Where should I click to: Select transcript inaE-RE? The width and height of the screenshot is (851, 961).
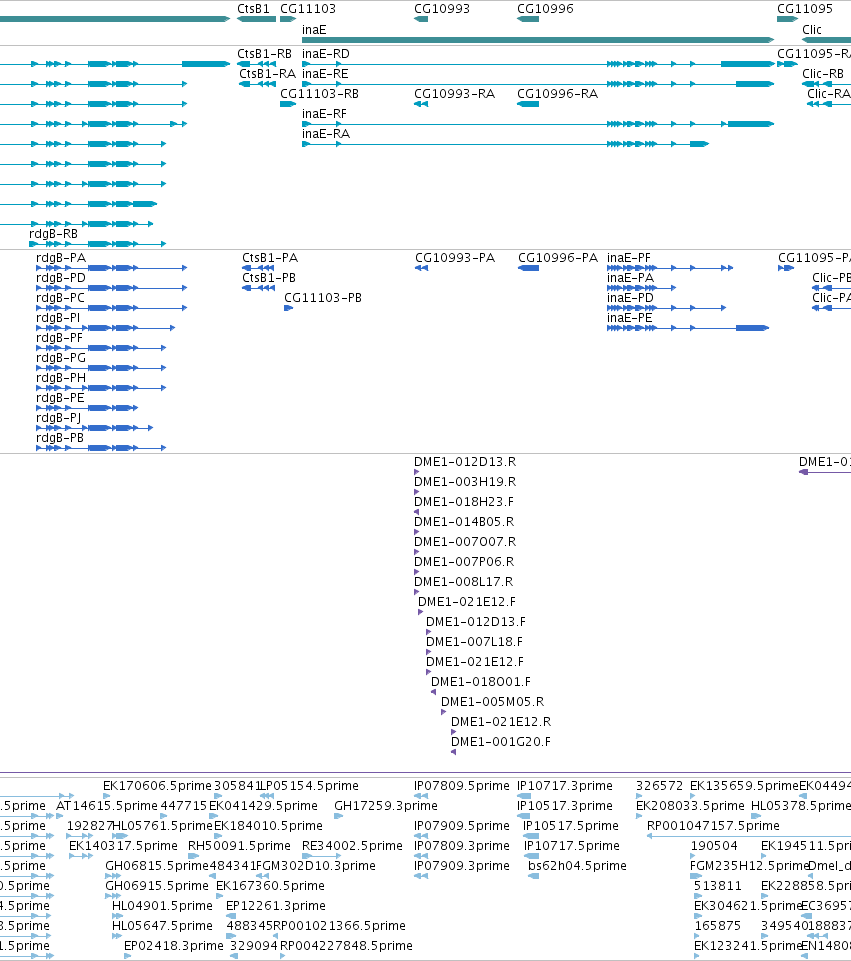click(x=538, y=84)
